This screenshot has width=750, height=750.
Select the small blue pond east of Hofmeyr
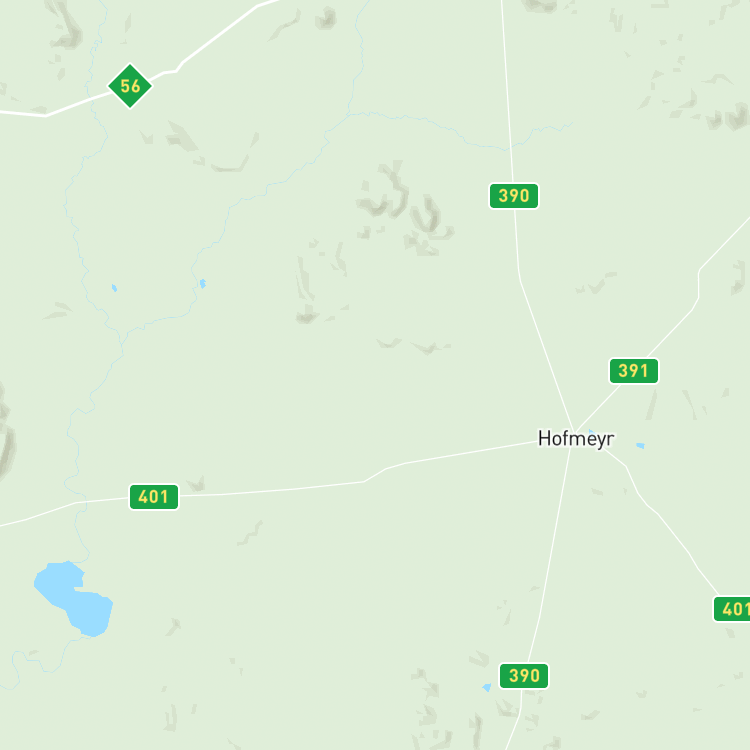[x=640, y=446]
